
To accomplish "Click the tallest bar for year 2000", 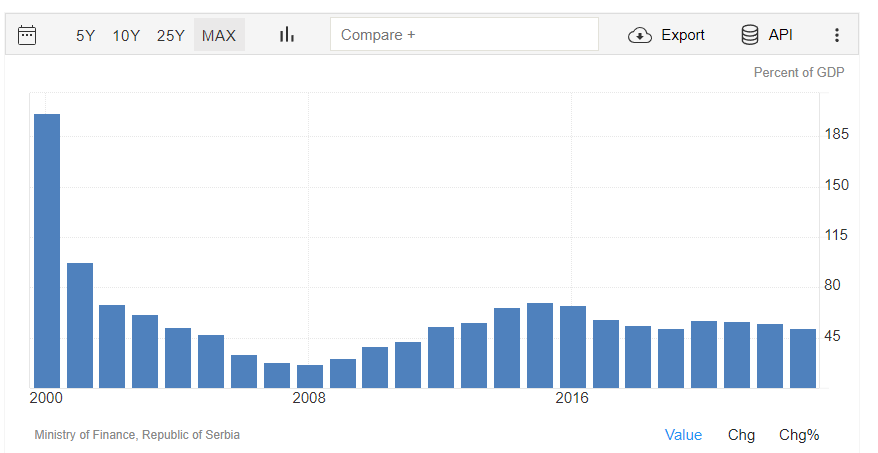I will (47, 250).
